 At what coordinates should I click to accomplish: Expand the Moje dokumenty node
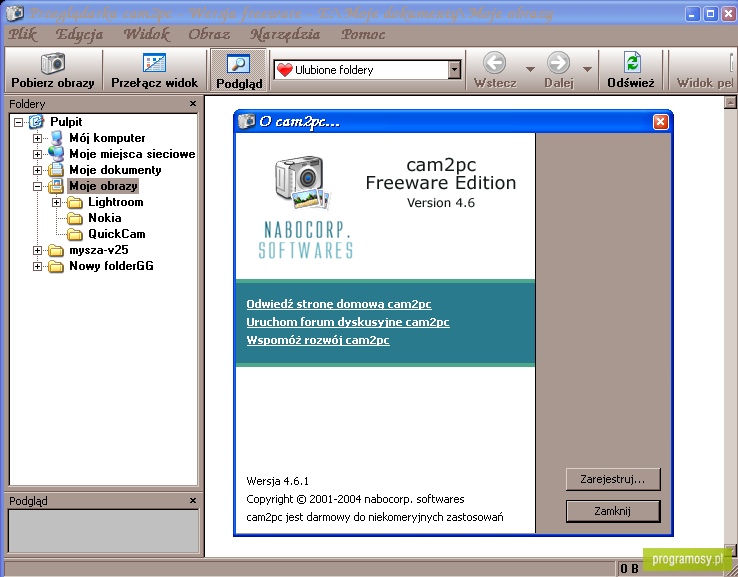(x=37, y=170)
